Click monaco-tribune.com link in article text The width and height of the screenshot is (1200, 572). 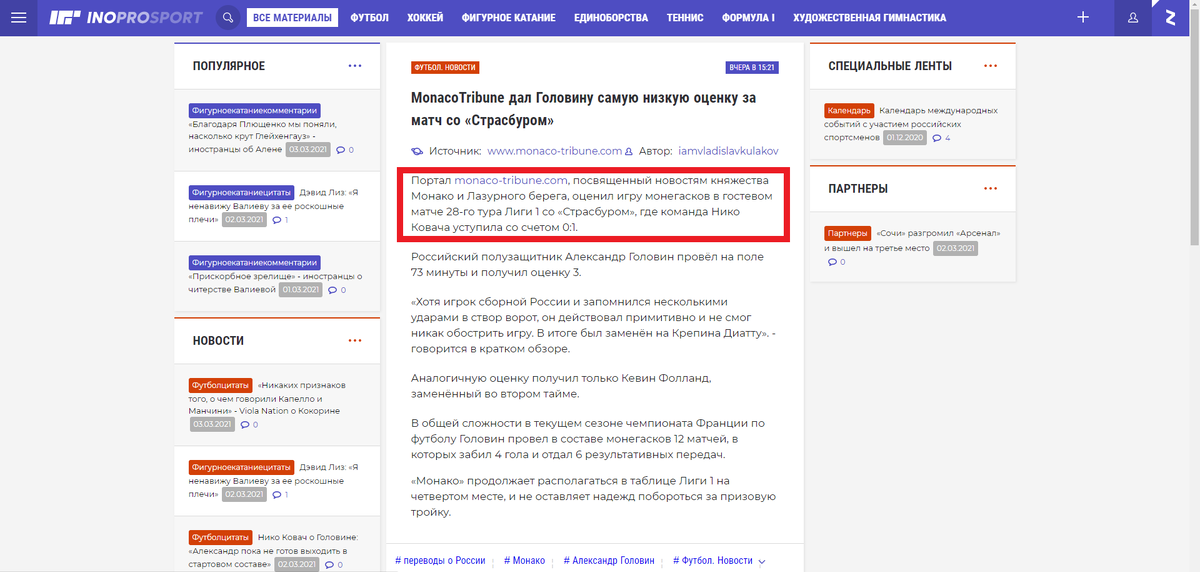[511, 180]
